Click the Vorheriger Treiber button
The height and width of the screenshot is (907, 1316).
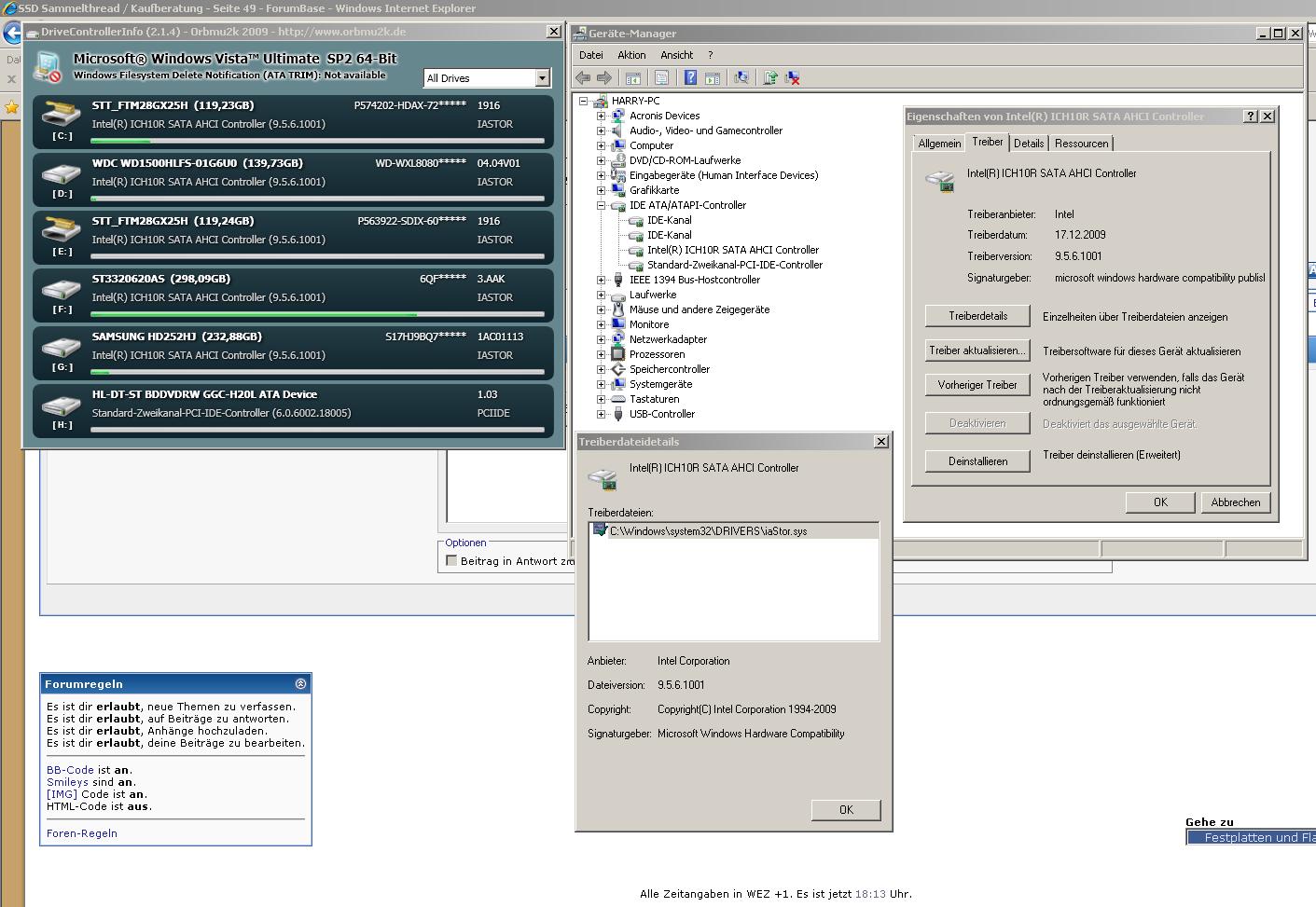click(977, 385)
